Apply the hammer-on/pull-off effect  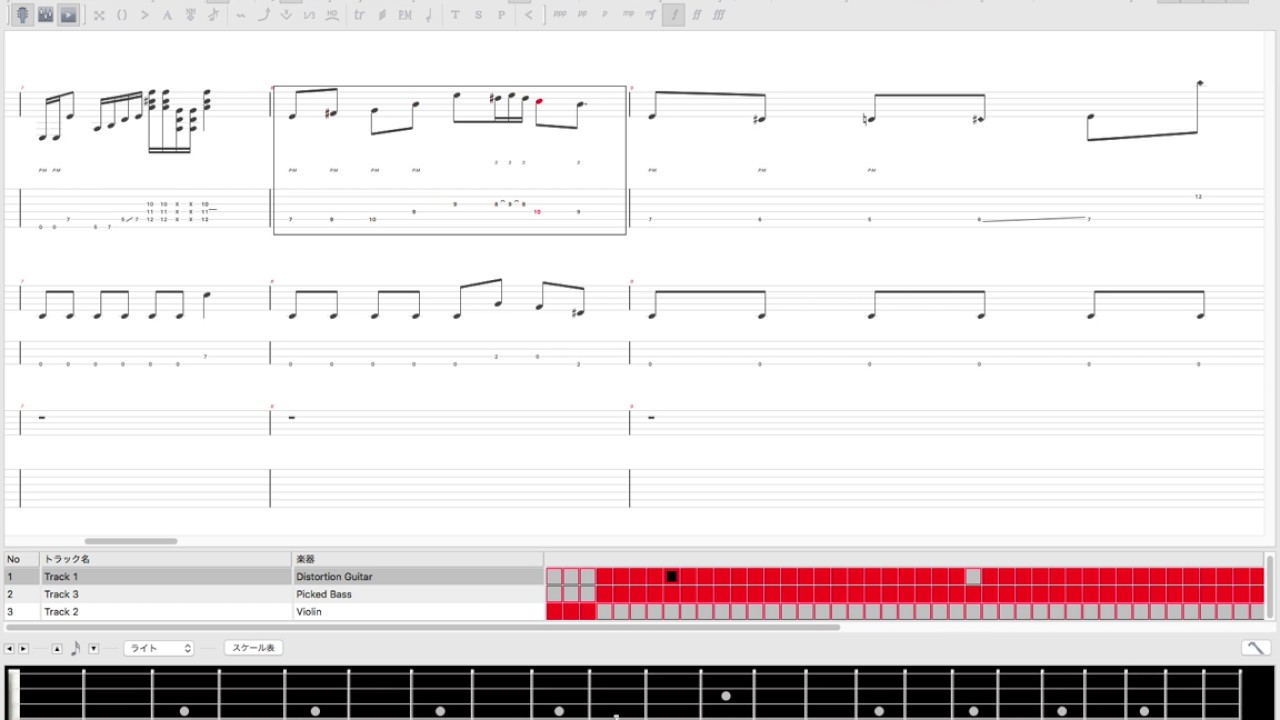[332, 15]
